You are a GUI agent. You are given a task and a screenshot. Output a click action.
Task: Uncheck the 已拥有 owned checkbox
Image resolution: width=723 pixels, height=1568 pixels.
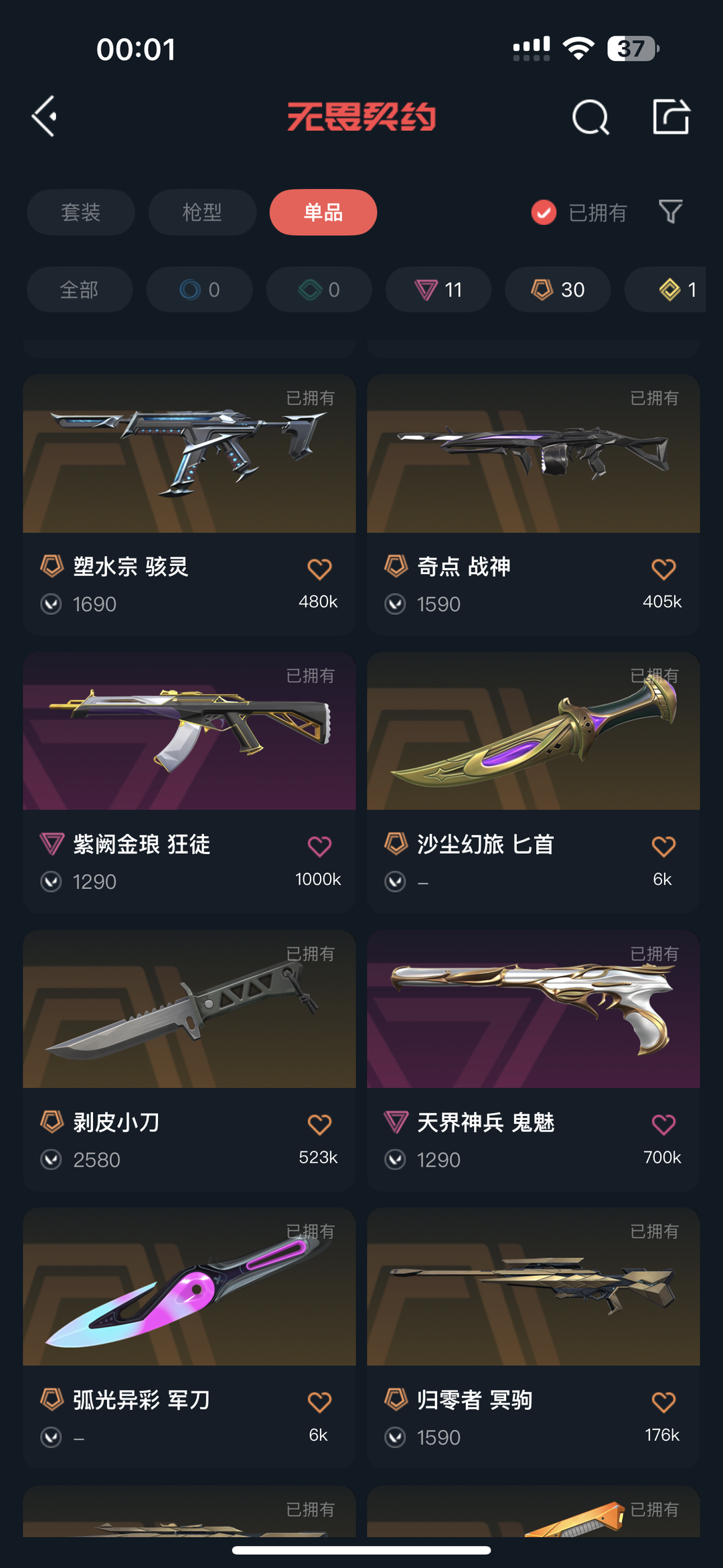544,212
